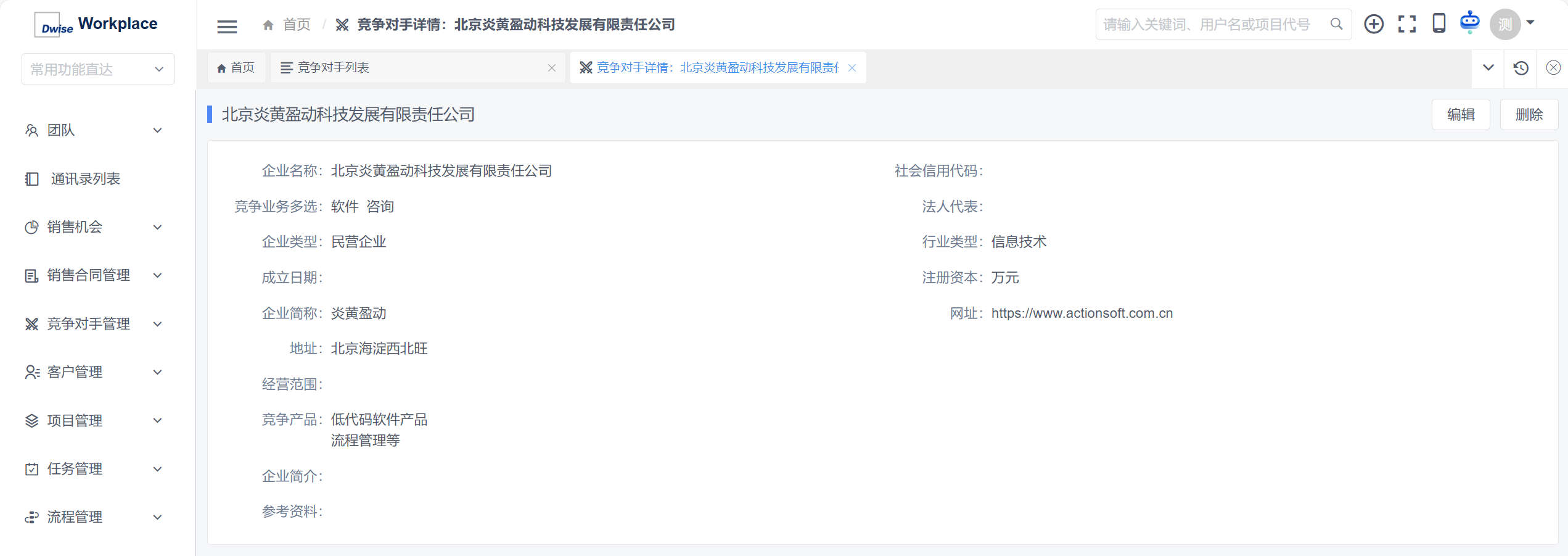Expand the 客户管理 menu chevron

click(x=158, y=372)
